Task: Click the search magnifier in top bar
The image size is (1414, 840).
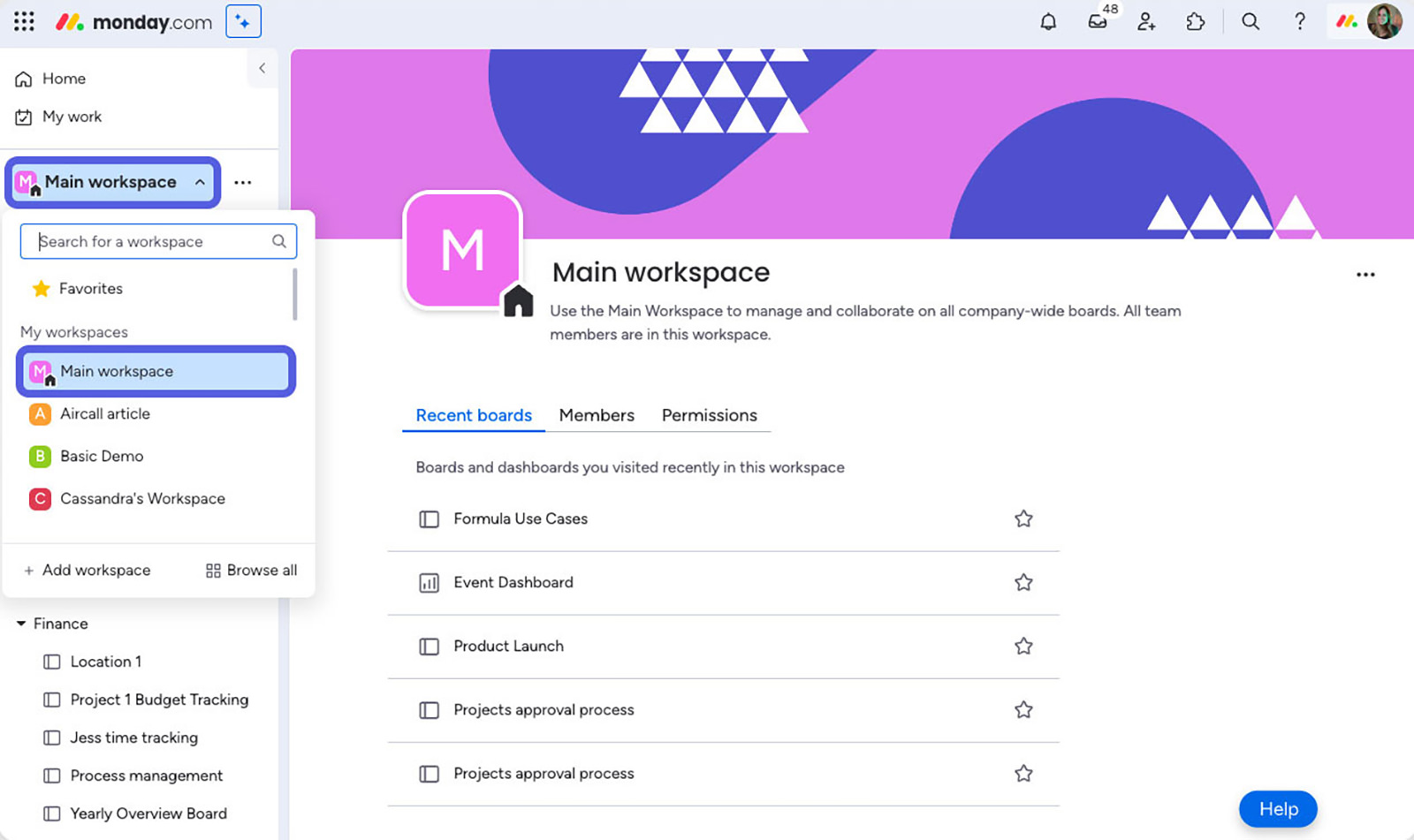Action: pos(1251,22)
